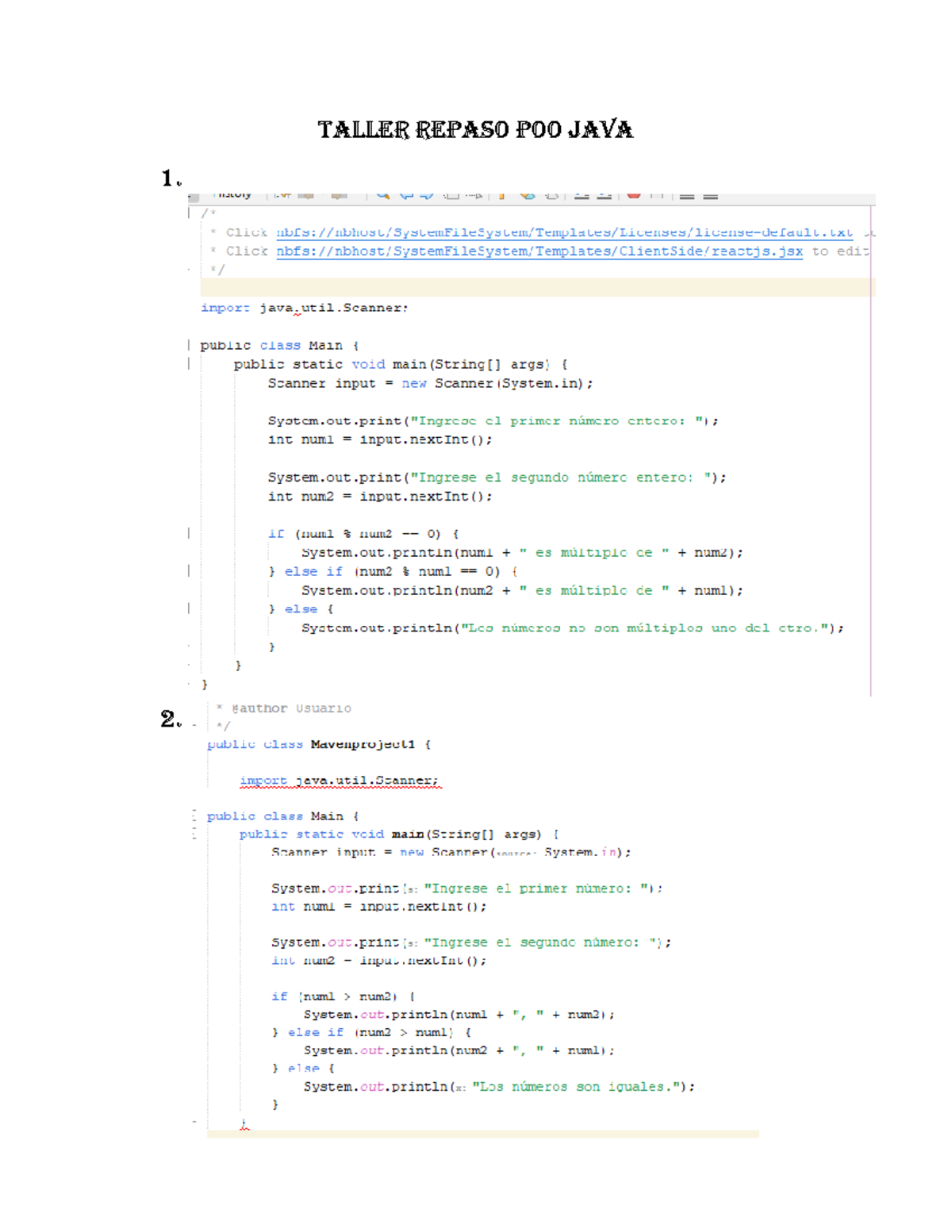Click the 'TALLER REPASO POO JAVA' title

[474, 130]
